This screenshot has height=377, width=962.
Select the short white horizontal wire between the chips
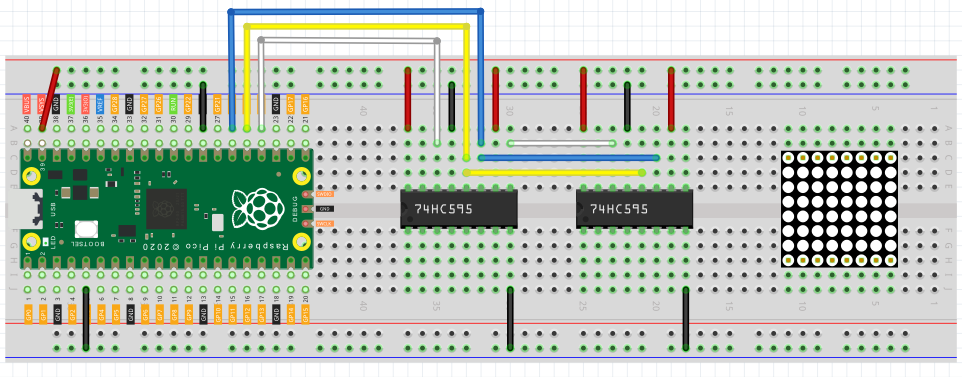(561, 143)
